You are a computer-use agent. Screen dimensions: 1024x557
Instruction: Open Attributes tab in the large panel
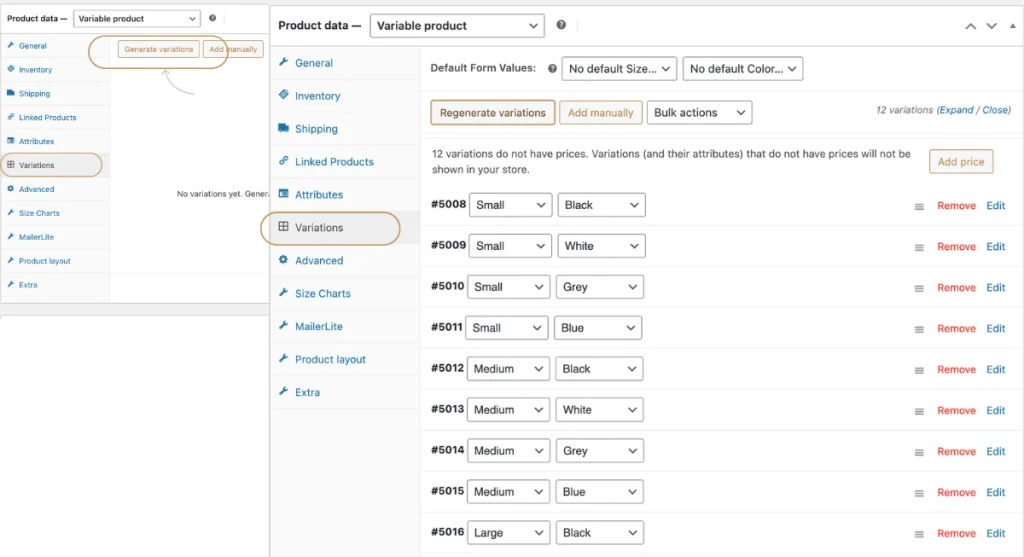point(319,195)
